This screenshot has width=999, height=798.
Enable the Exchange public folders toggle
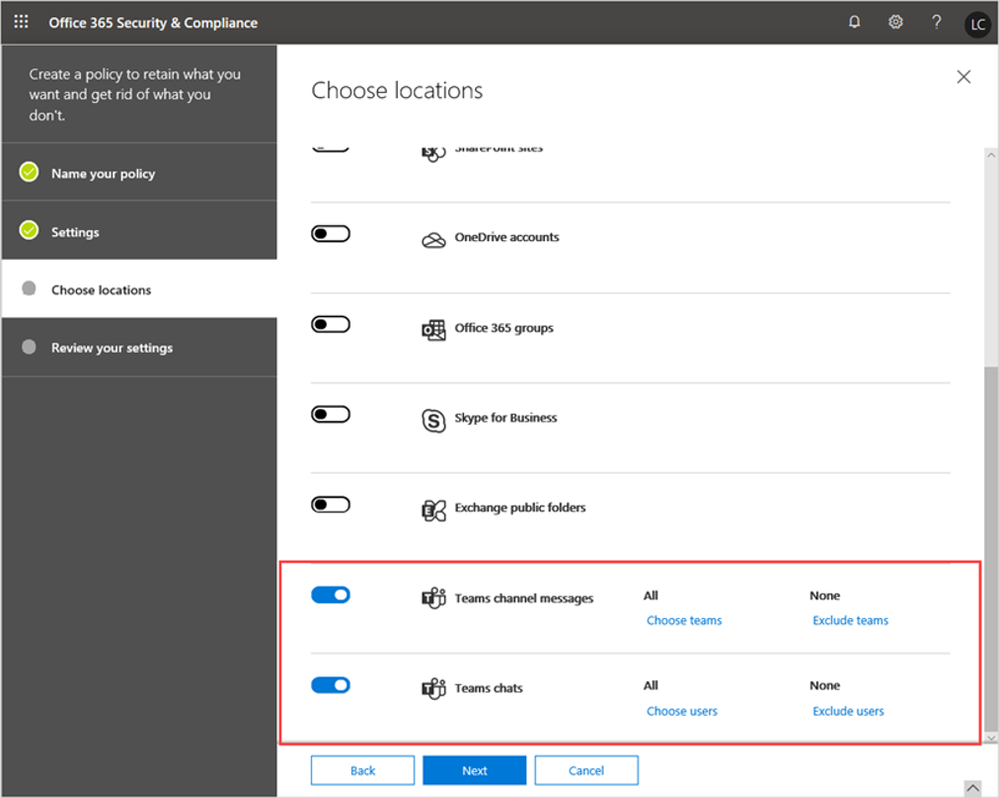click(x=331, y=505)
